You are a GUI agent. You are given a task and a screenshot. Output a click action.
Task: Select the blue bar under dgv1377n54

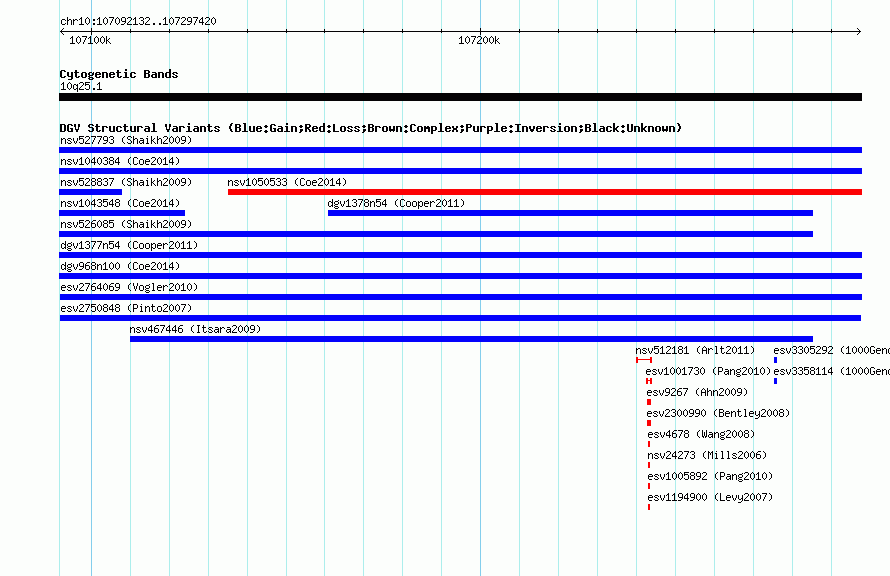460,255
